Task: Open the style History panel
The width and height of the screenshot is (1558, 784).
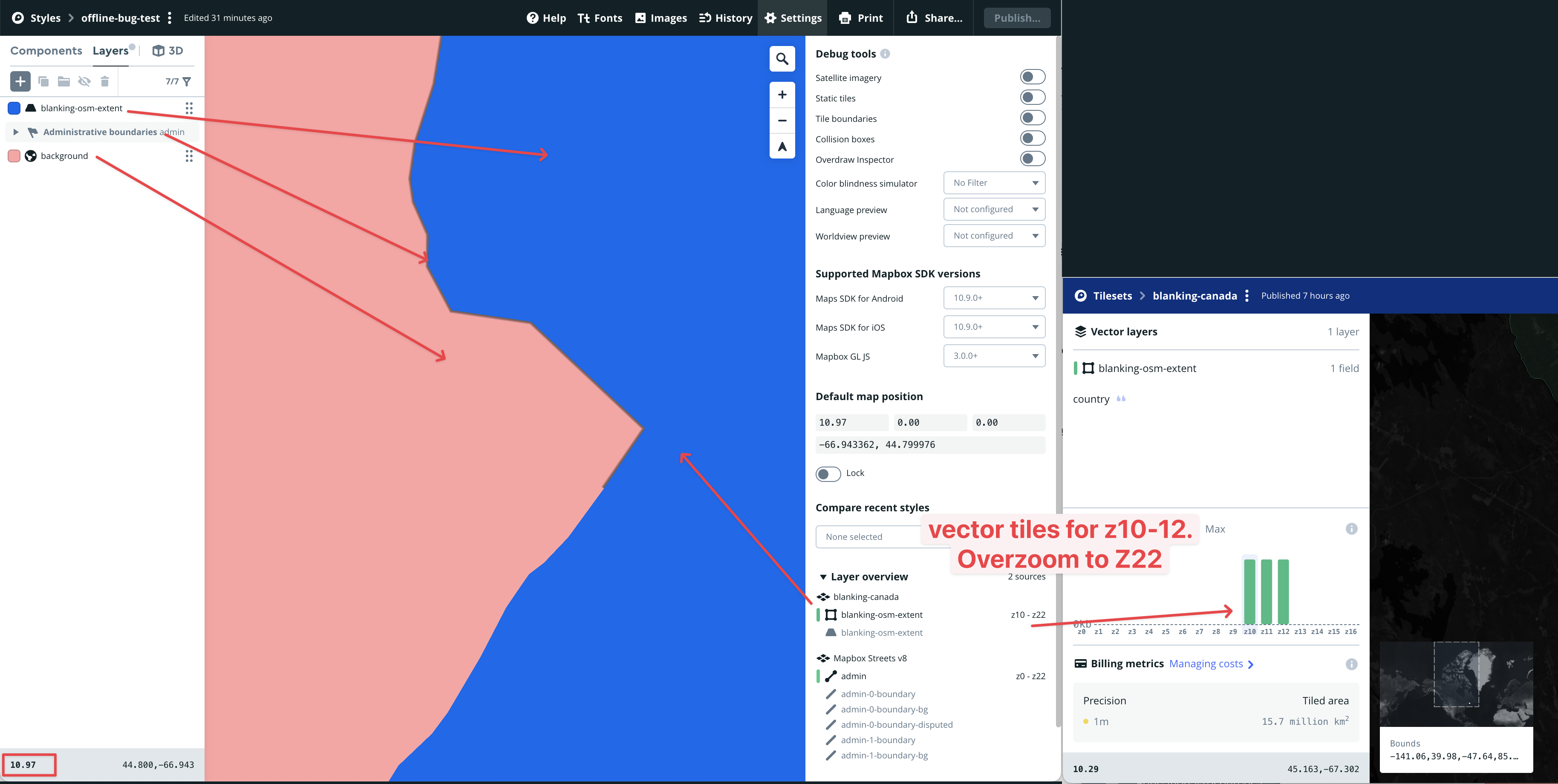Action: click(725, 17)
